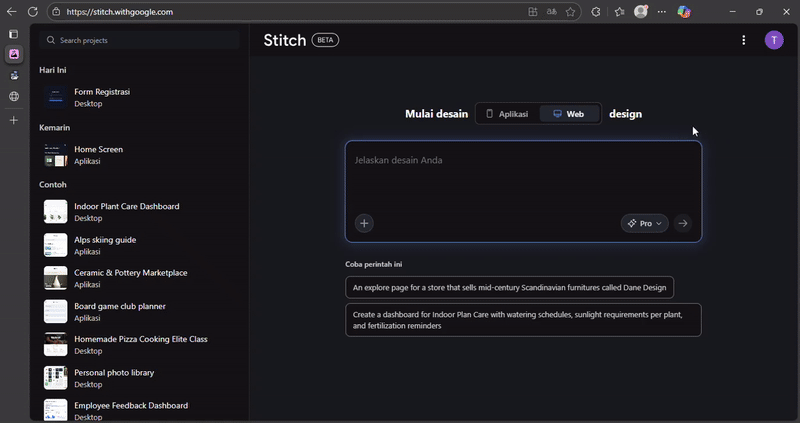The width and height of the screenshot is (800, 423).
Task: Click the BETA badge
Action: click(x=325, y=40)
